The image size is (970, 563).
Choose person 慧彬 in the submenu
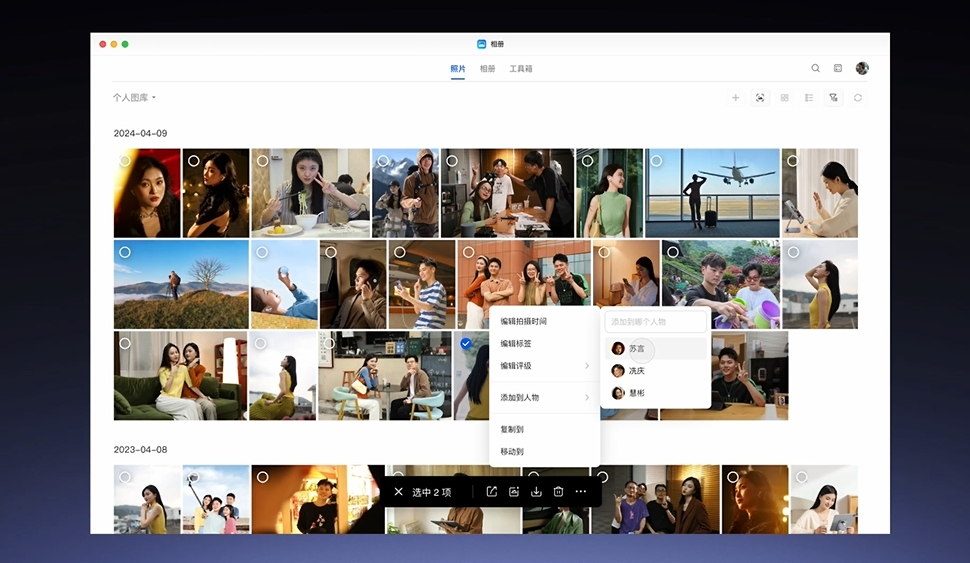pos(636,393)
